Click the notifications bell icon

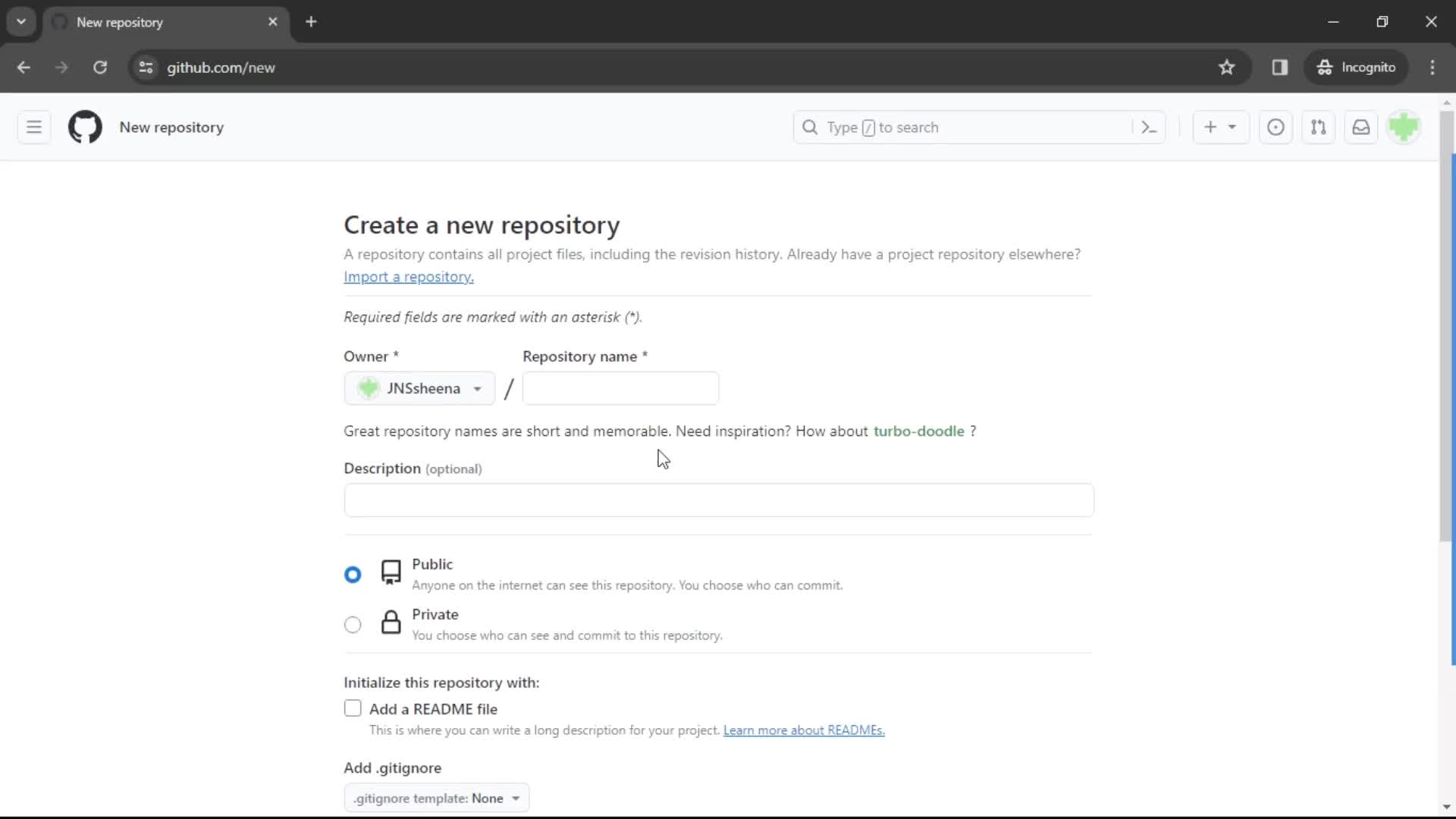click(1363, 127)
